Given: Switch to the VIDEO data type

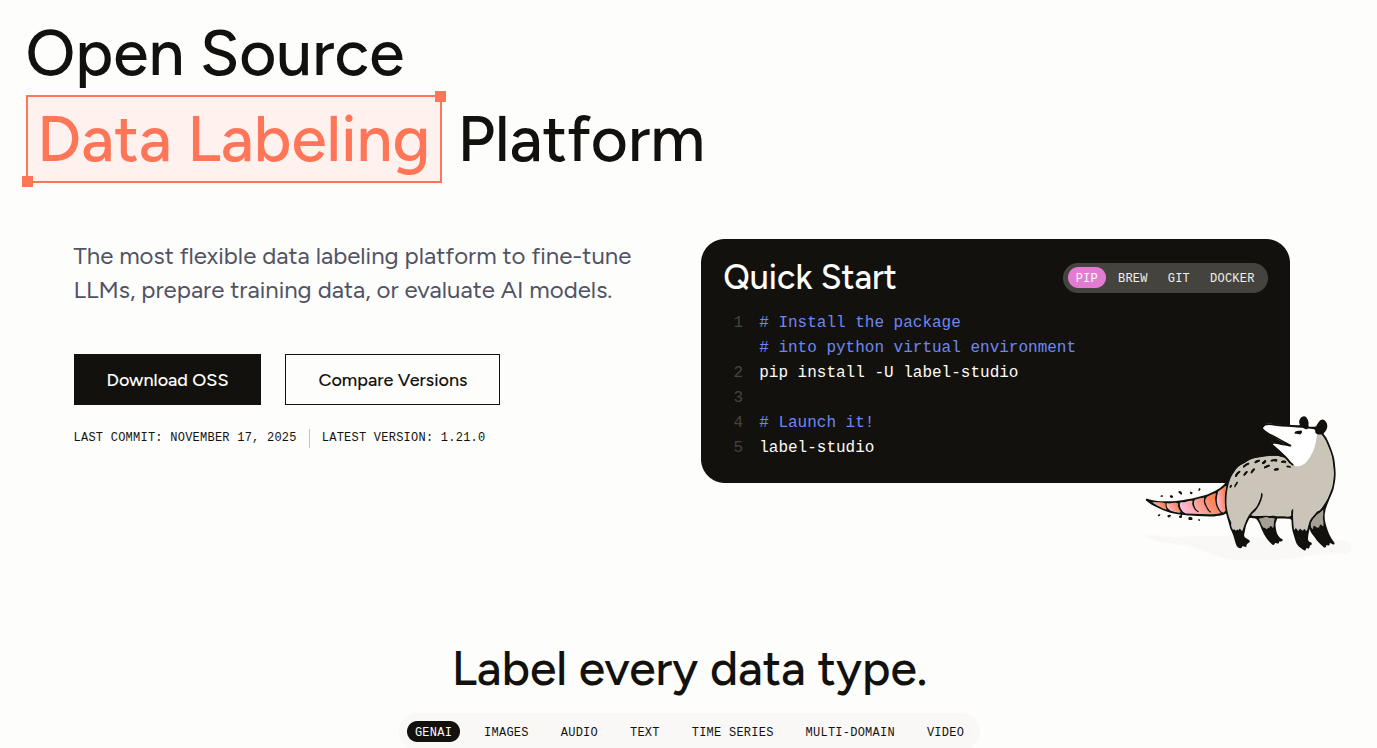Looking at the screenshot, I should pyautogui.click(x=945, y=732).
